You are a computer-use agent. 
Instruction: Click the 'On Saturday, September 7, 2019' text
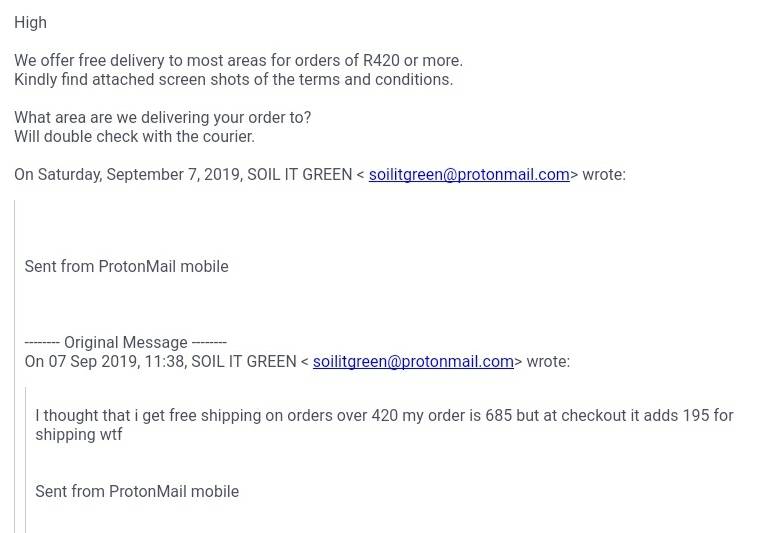[129, 174]
